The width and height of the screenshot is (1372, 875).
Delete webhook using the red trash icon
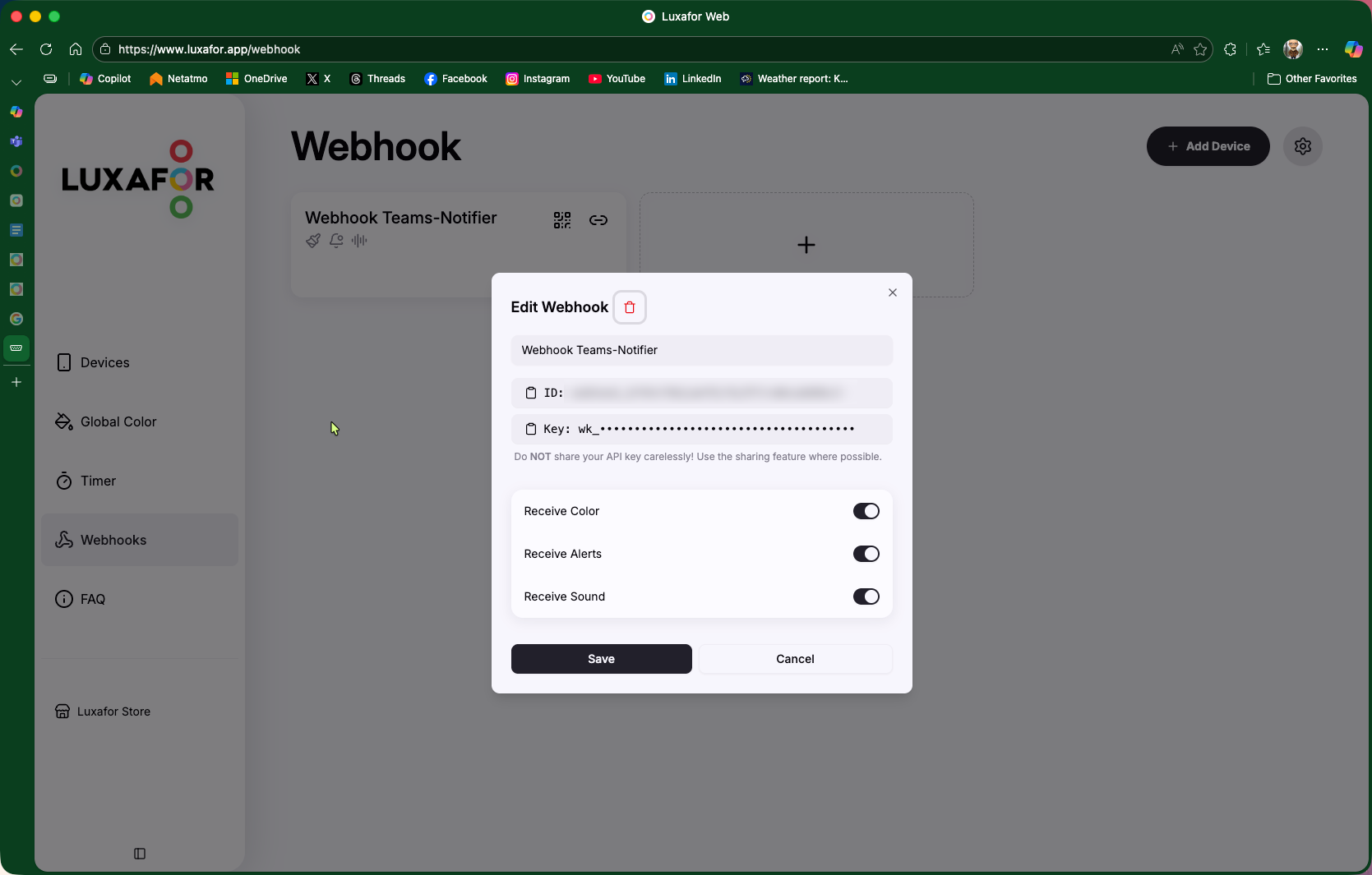[630, 307]
